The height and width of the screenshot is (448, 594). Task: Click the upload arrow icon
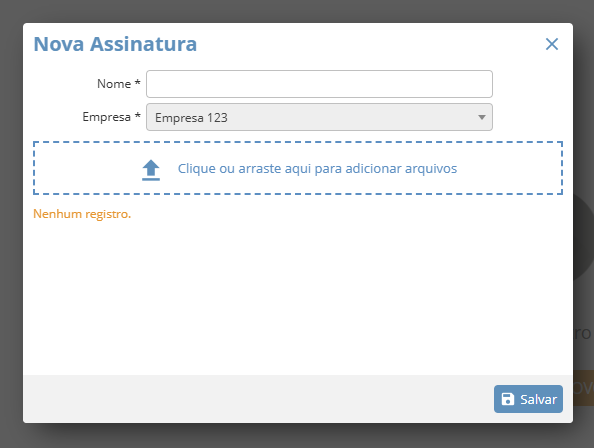pyautogui.click(x=151, y=170)
